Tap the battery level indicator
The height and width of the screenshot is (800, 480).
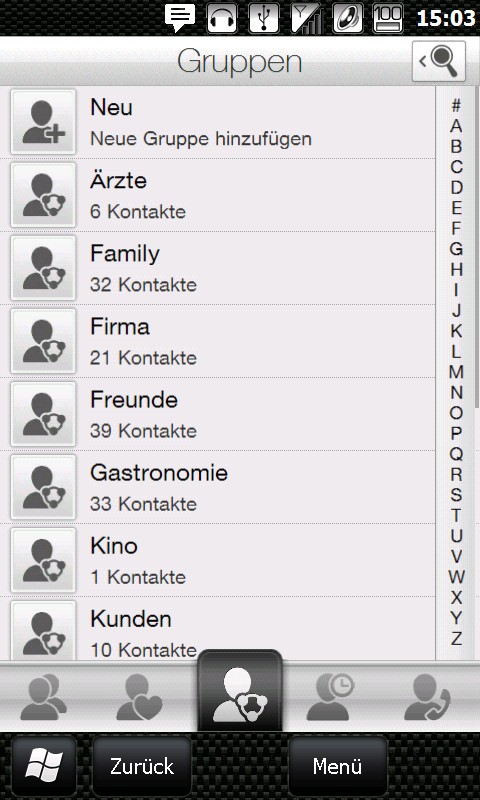point(388,18)
